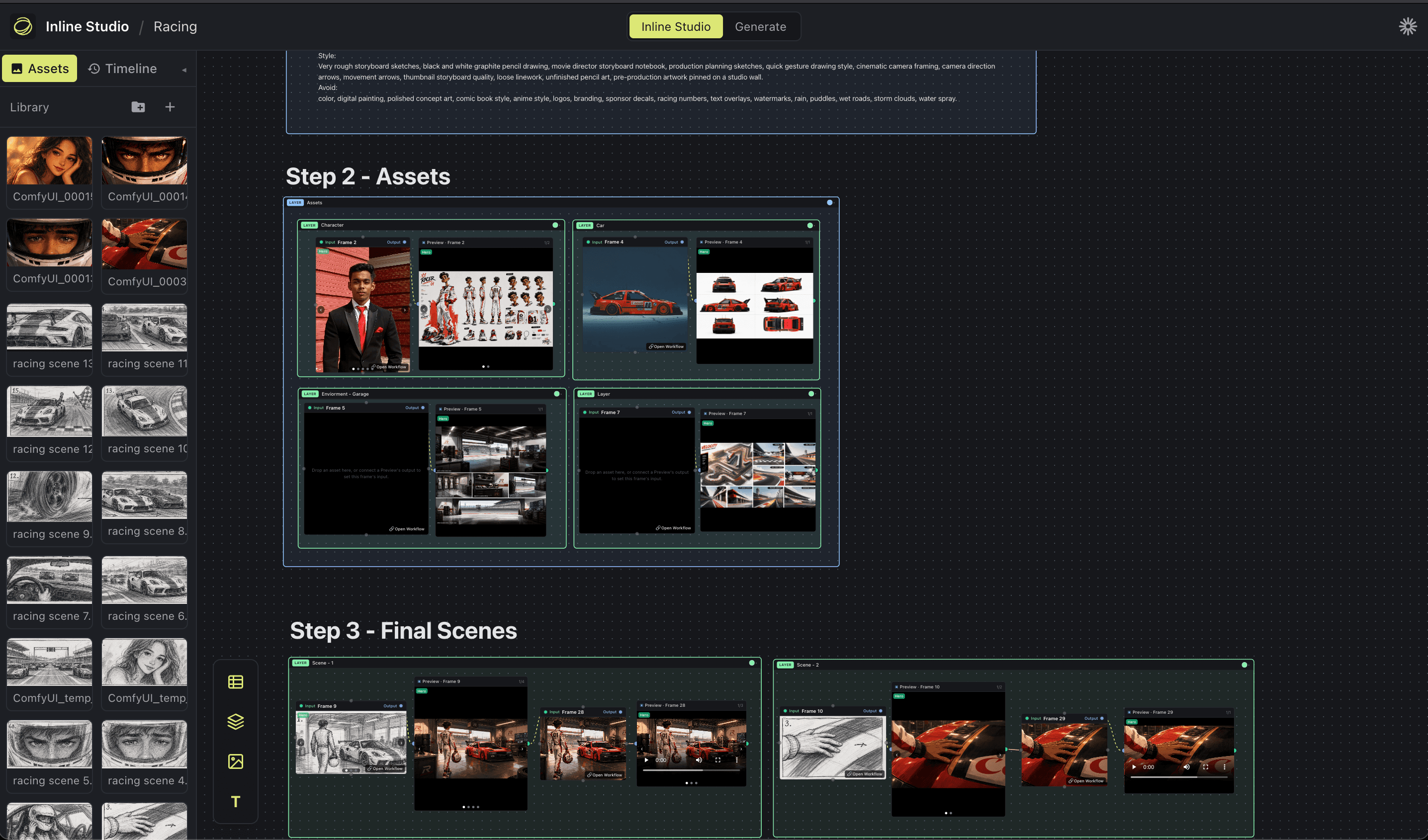Go to previous image in Frame 2 input
The width and height of the screenshot is (1428, 840).
(x=321, y=310)
